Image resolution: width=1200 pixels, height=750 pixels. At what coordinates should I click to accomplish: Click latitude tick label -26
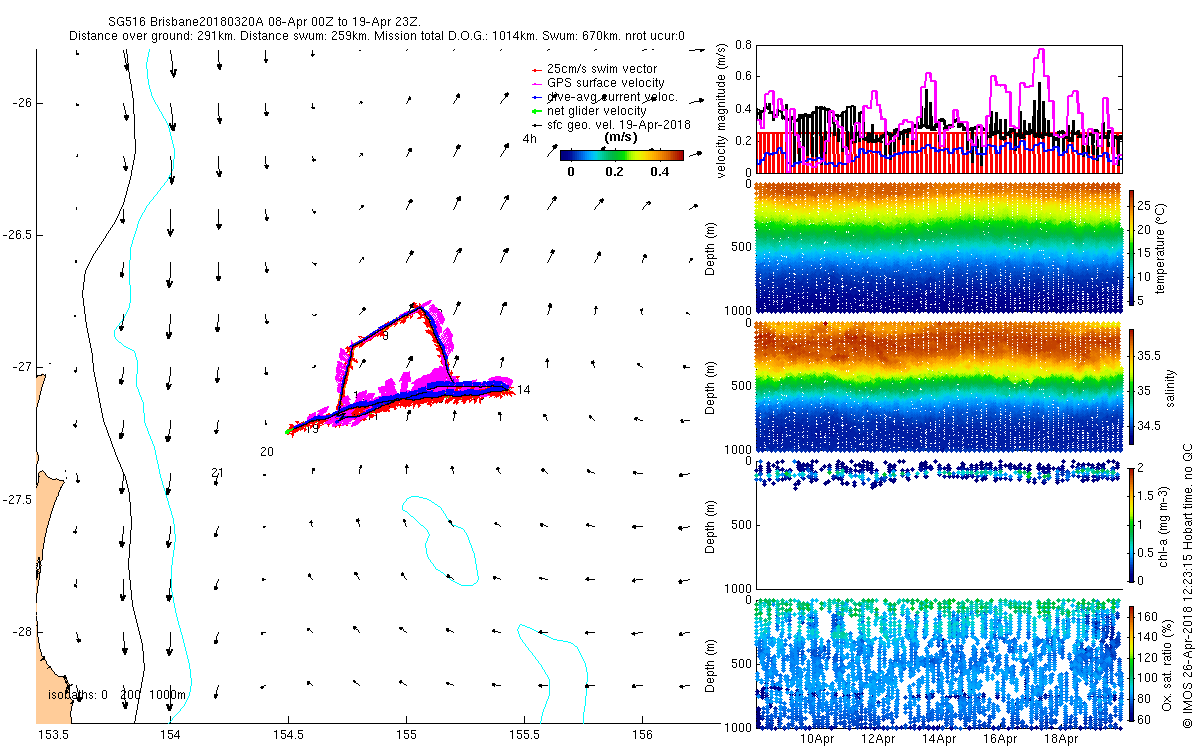click(x=23, y=103)
